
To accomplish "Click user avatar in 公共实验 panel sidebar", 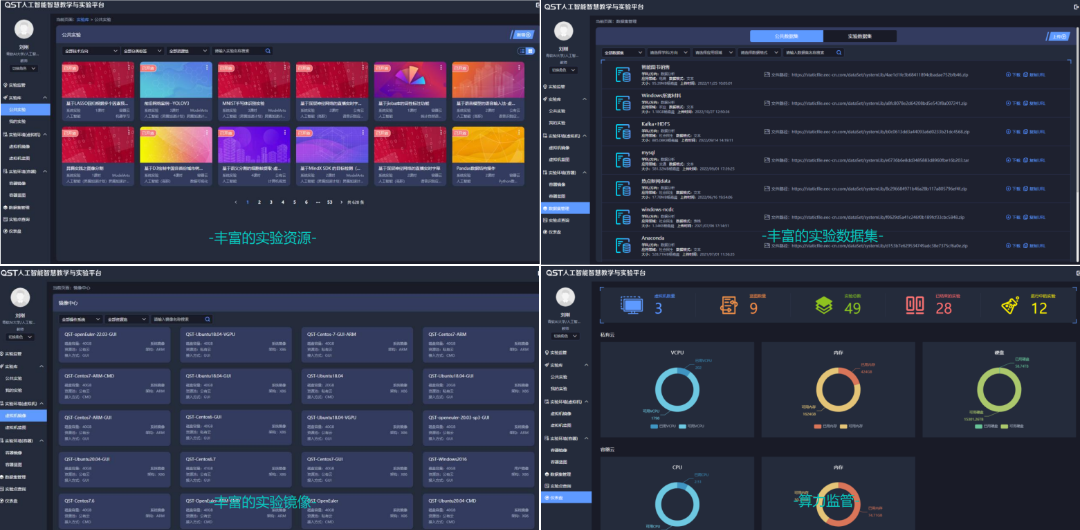I will tap(24, 30).
